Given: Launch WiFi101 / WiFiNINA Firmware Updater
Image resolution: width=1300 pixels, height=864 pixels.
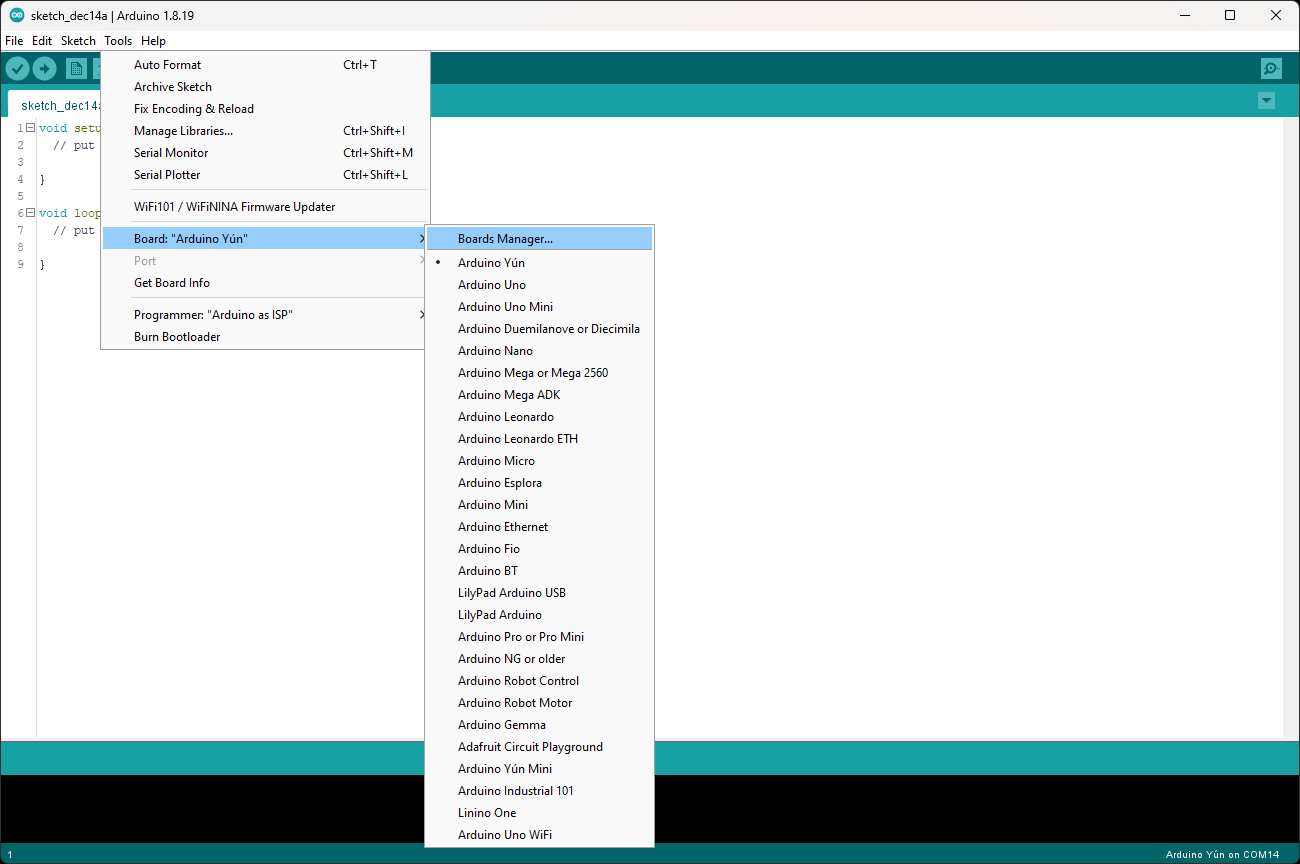Looking at the screenshot, I should [265, 207].
